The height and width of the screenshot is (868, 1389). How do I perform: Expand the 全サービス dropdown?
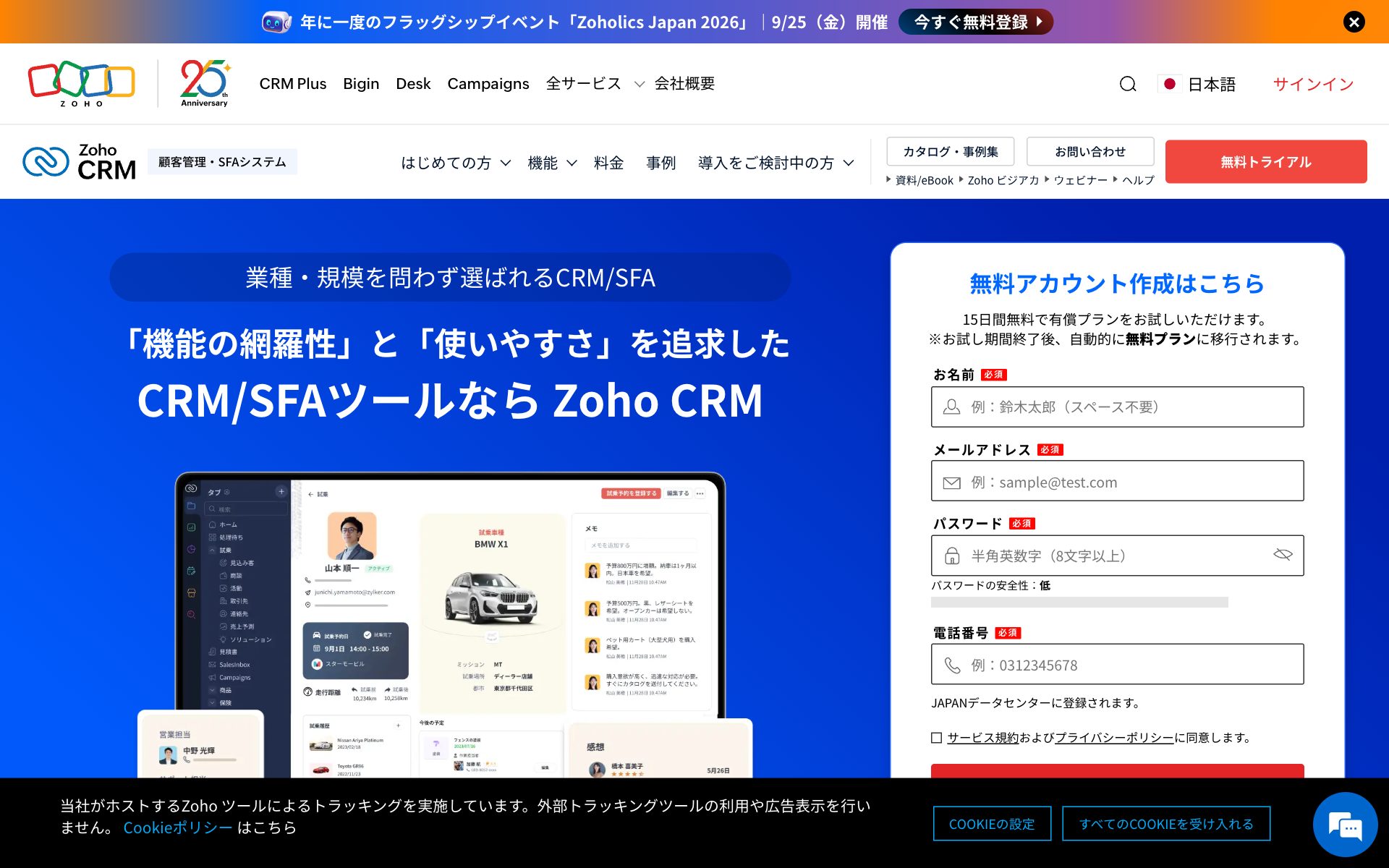pos(595,84)
